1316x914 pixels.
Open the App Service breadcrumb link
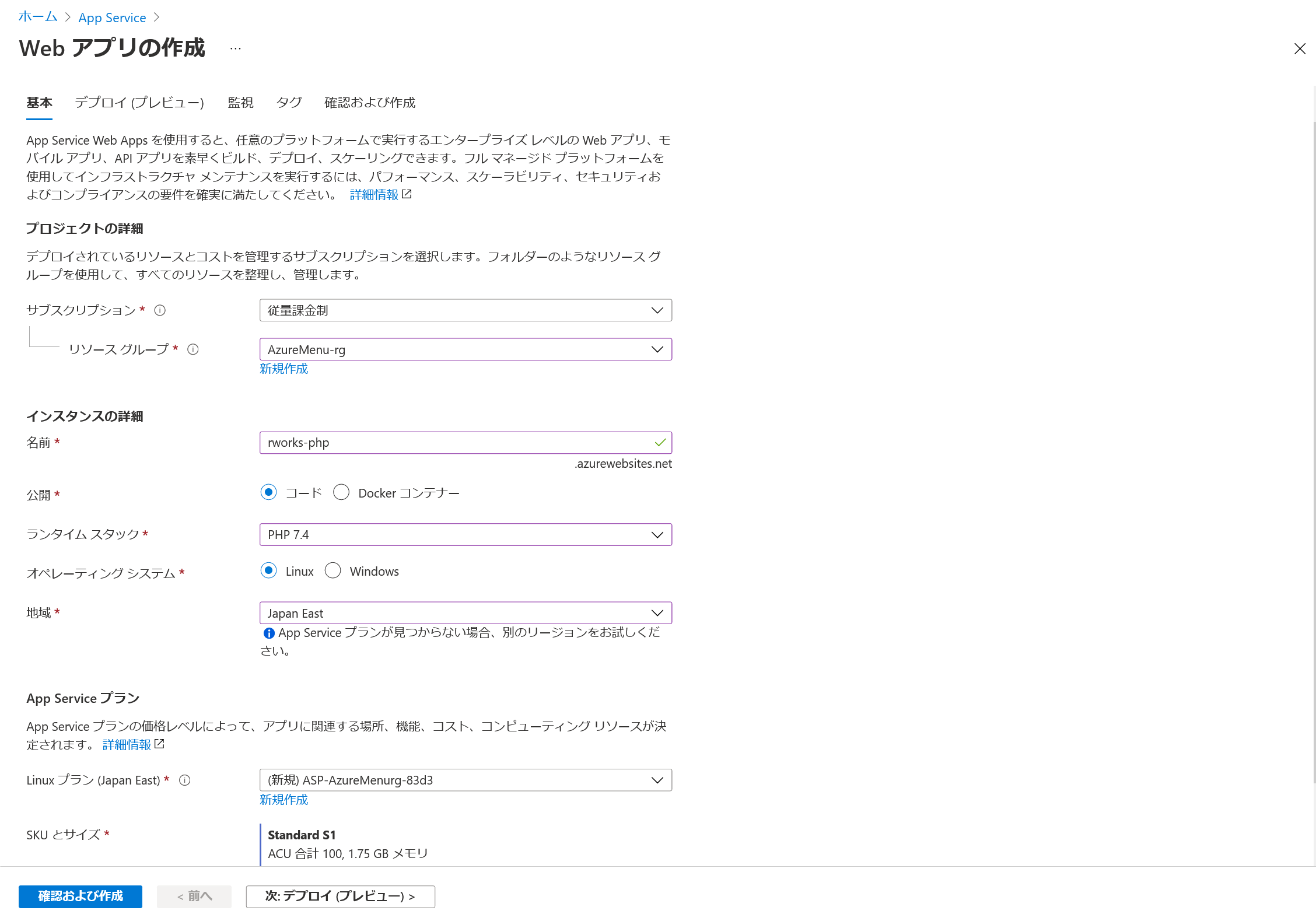point(112,17)
